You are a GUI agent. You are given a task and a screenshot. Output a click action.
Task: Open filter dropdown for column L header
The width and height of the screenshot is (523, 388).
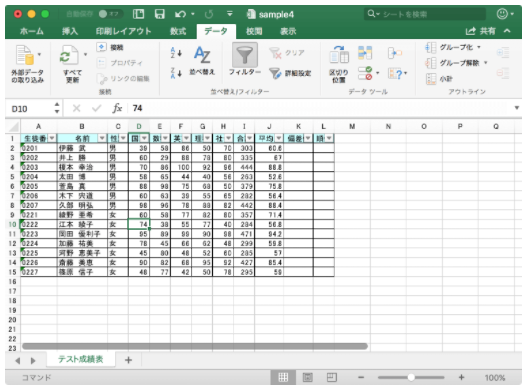point(329,138)
